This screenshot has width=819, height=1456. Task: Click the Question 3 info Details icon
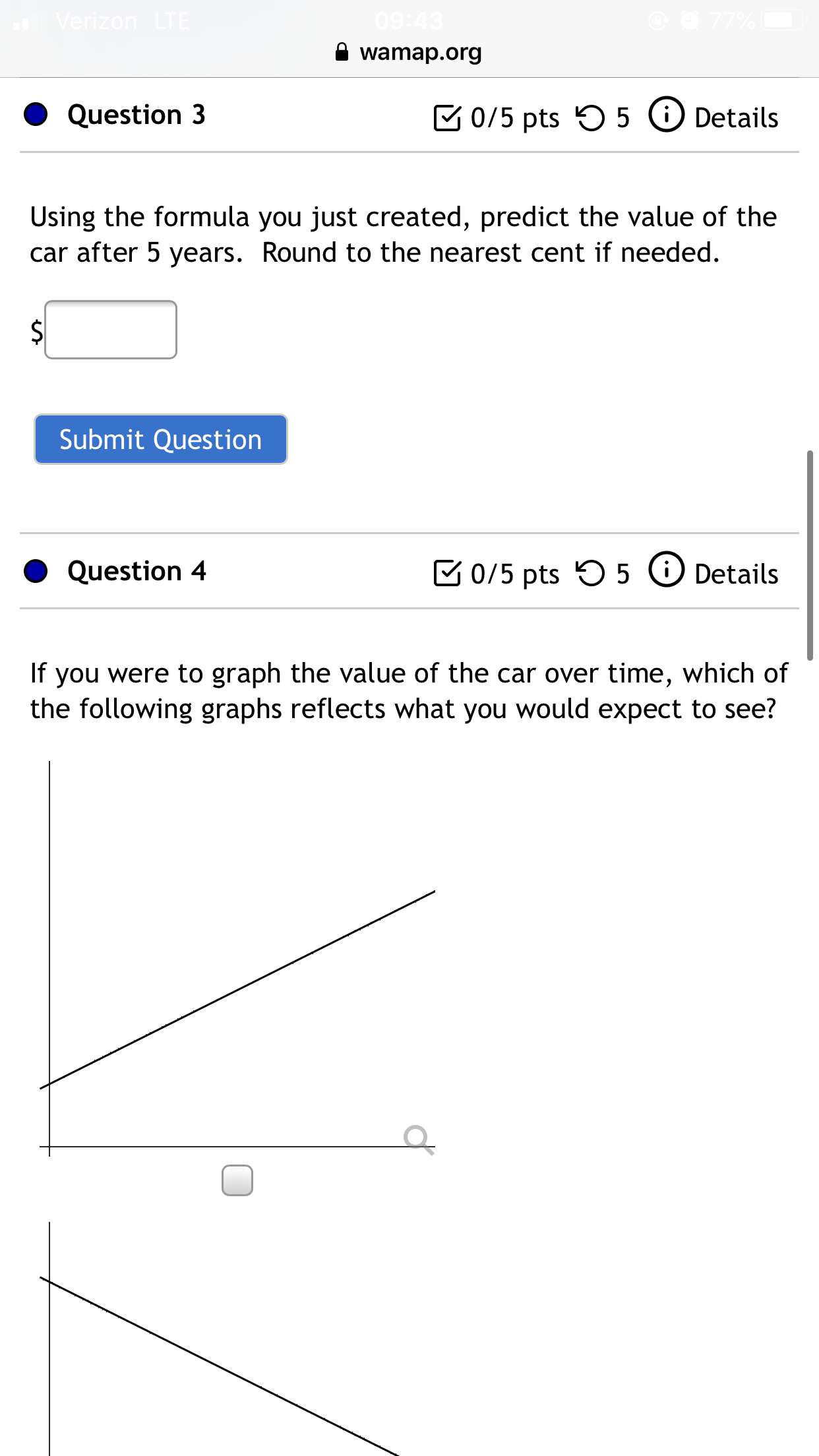point(666,115)
